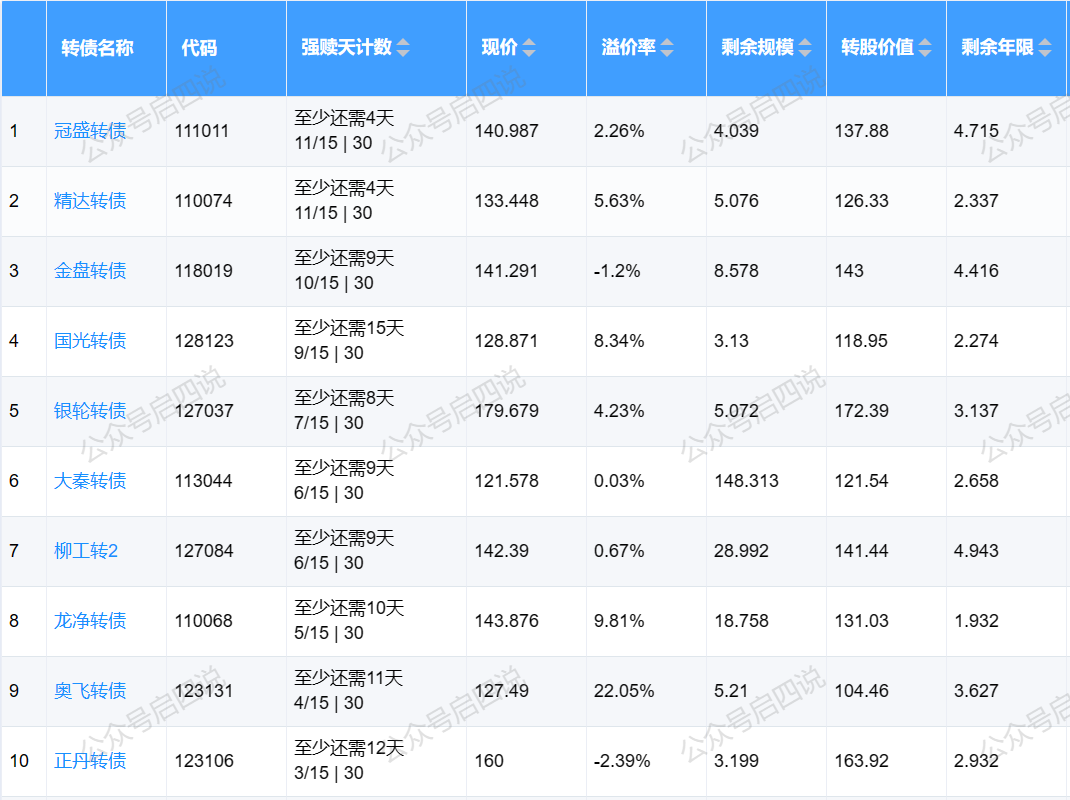
Task: Click sort arrows beside 现价 header
Action: point(529,48)
